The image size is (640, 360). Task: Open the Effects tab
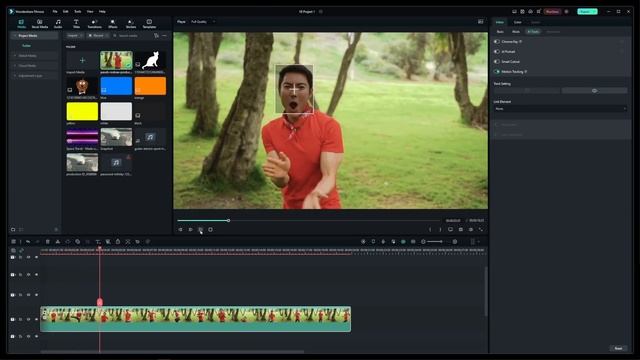(x=113, y=24)
